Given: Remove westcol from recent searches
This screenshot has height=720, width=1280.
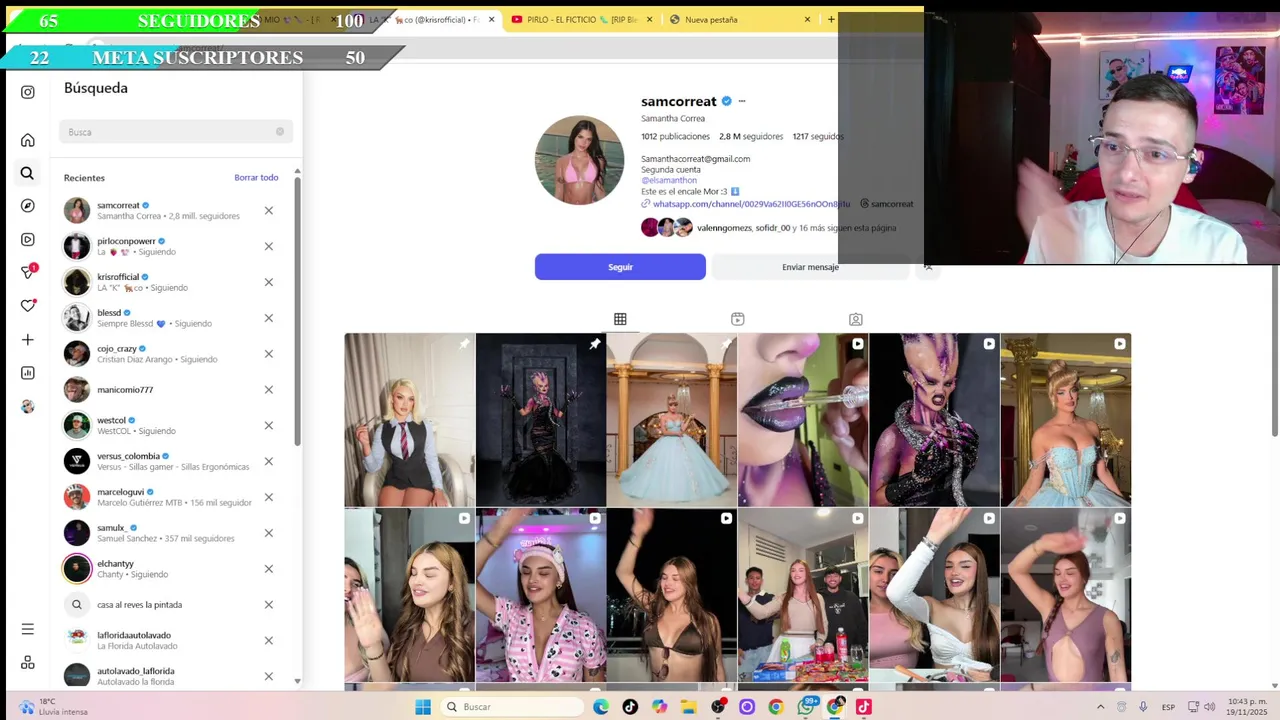Looking at the screenshot, I should pyautogui.click(x=268, y=425).
